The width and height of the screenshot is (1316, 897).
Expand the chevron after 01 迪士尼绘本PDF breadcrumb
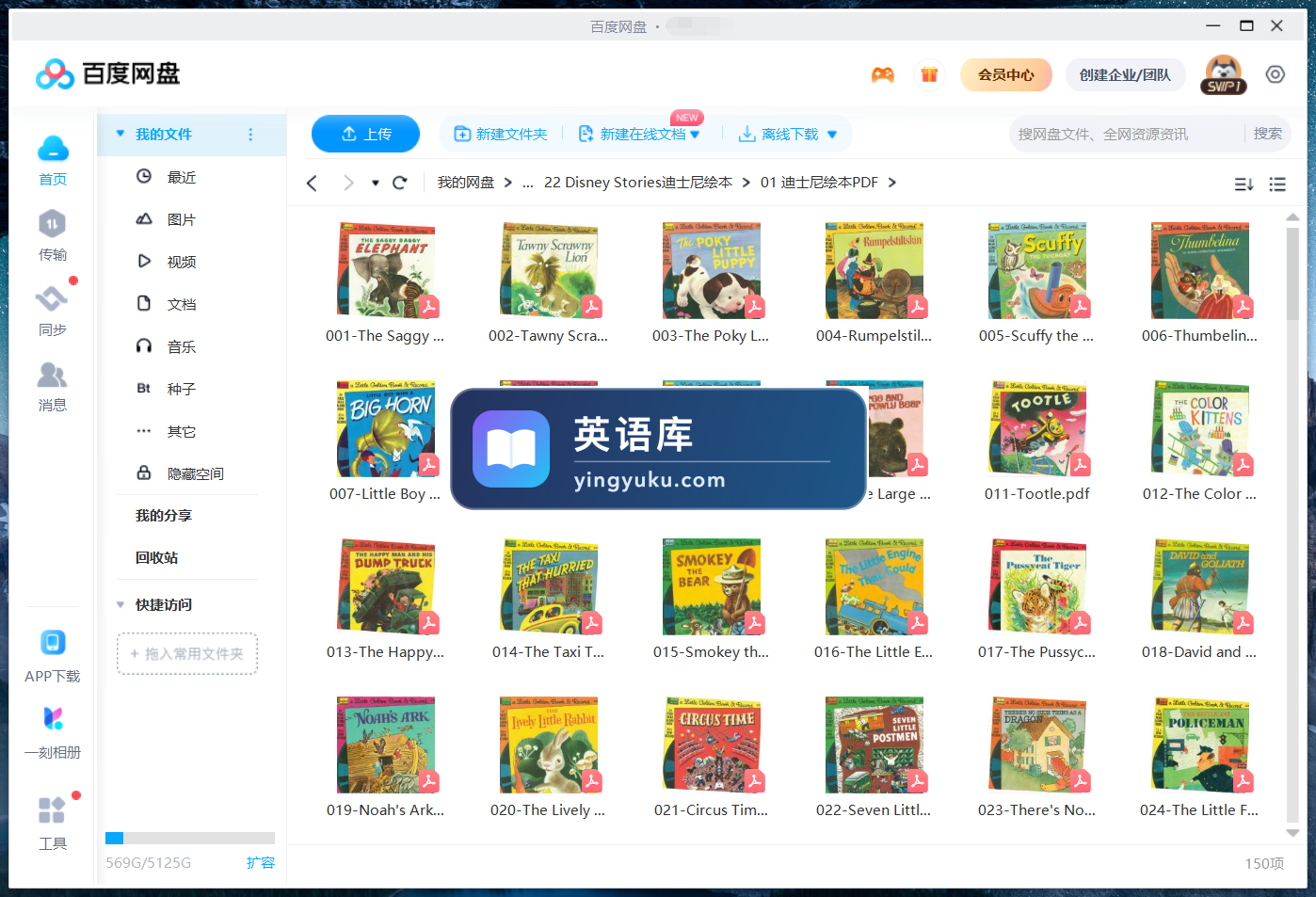click(891, 183)
